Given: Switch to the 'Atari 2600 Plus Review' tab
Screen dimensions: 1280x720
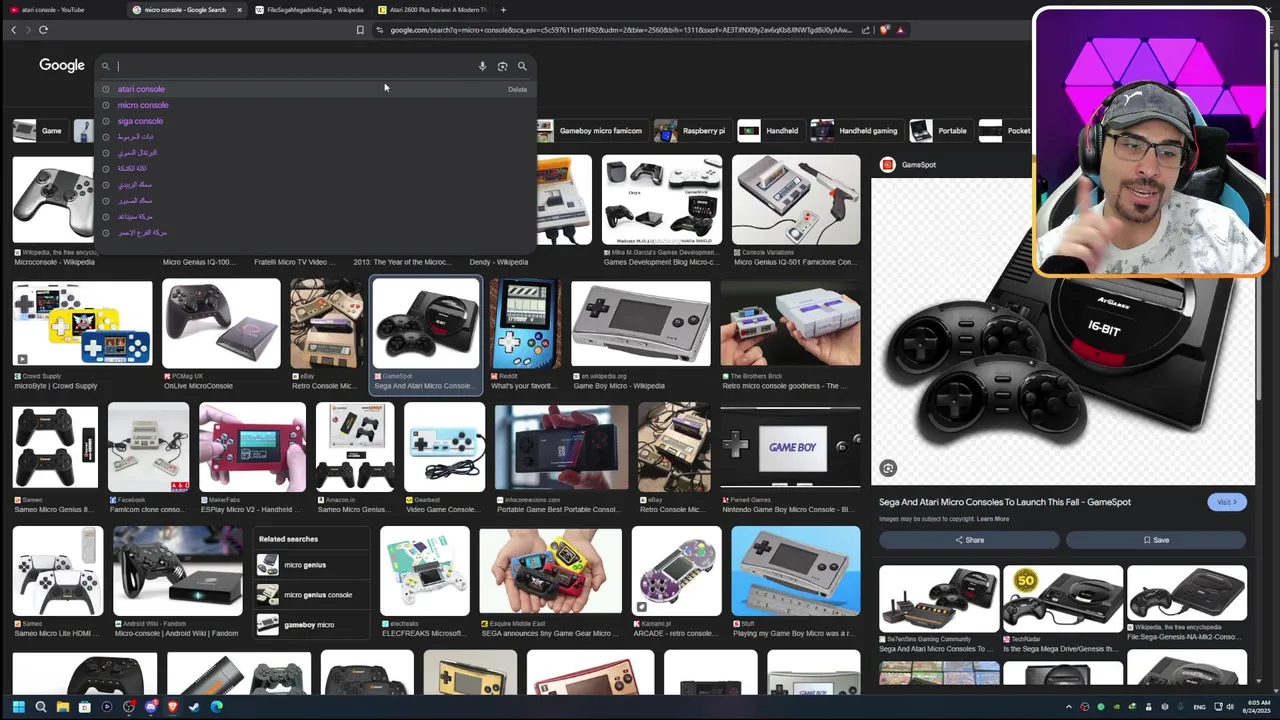Looking at the screenshot, I should click(x=432, y=10).
